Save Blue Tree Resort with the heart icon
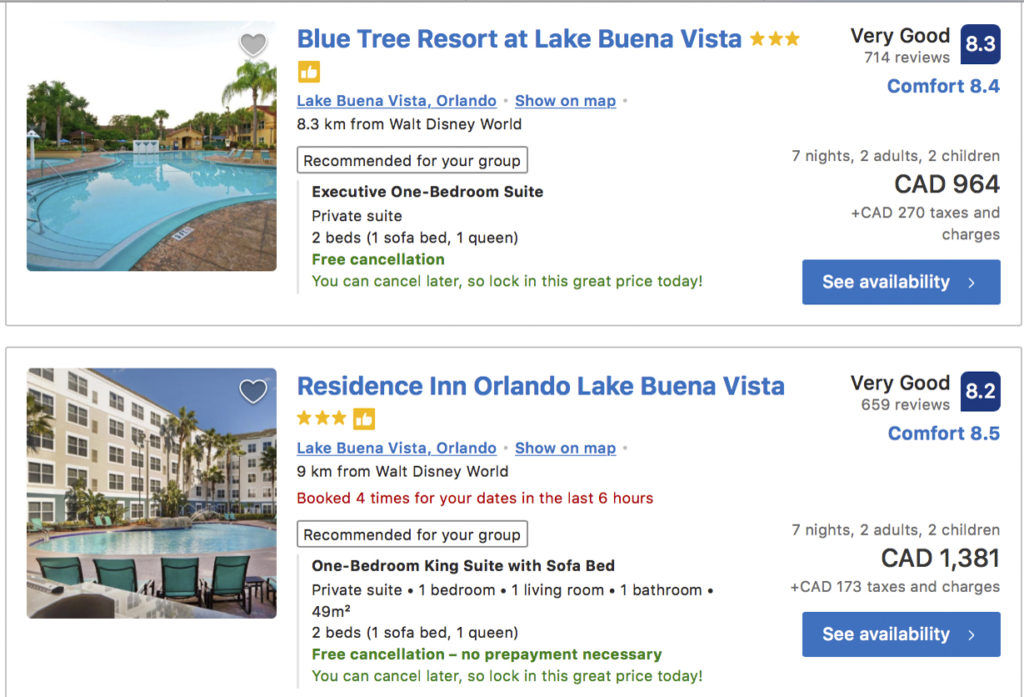Image resolution: width=1024 pixels, height=697 pixels. [253, 43]
